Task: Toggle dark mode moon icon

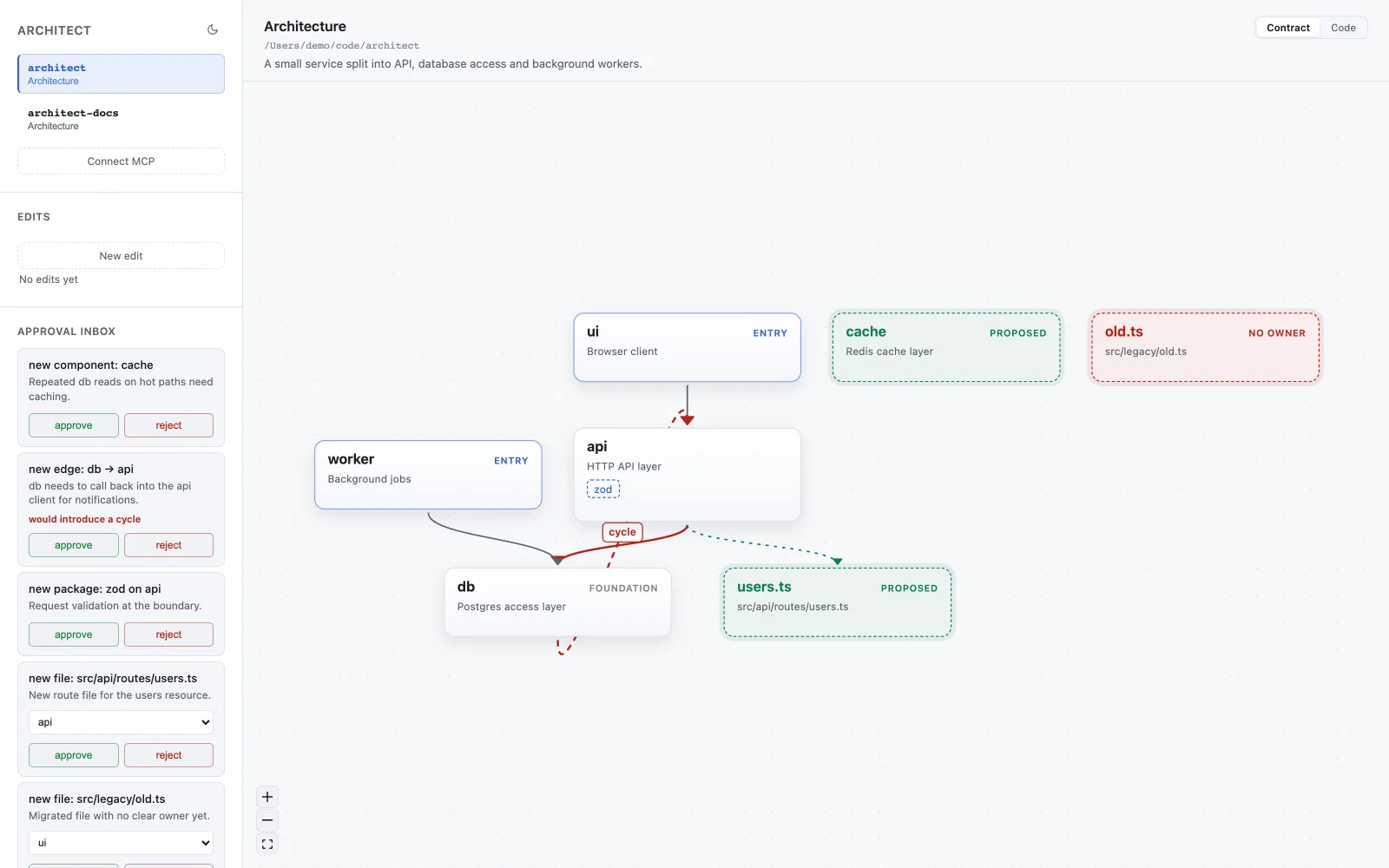Action: (213, 30)
